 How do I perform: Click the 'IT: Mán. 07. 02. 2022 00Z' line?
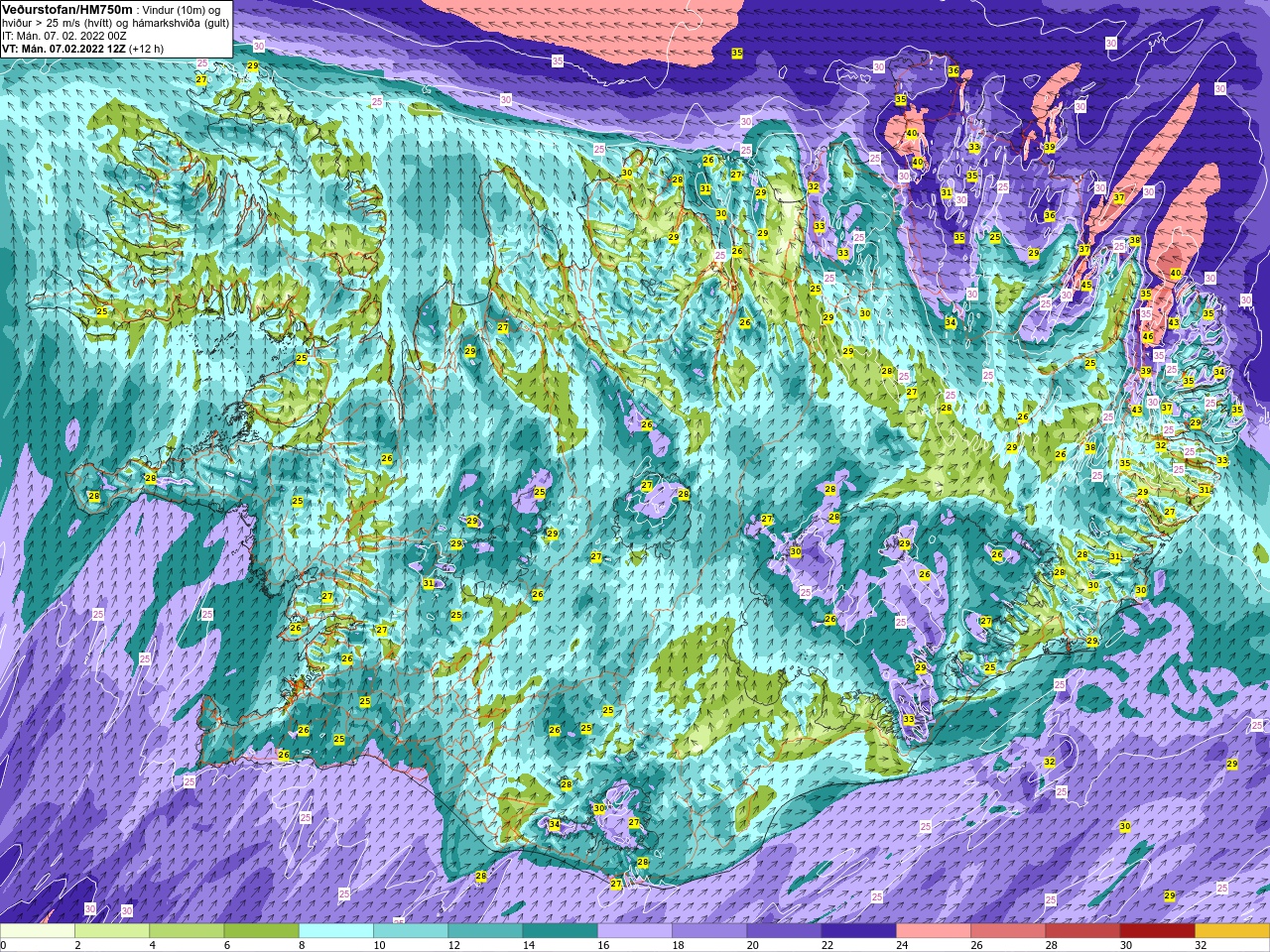[63, 35]
